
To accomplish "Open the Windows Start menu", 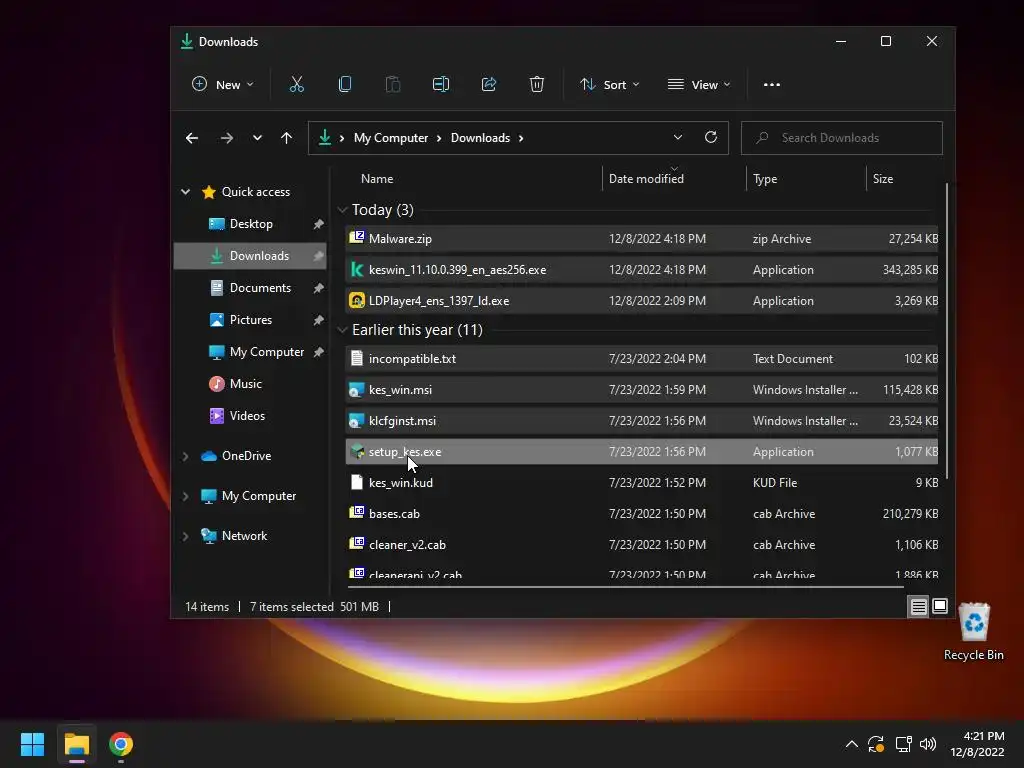I will pyautogui.click(x=32, y=744).
